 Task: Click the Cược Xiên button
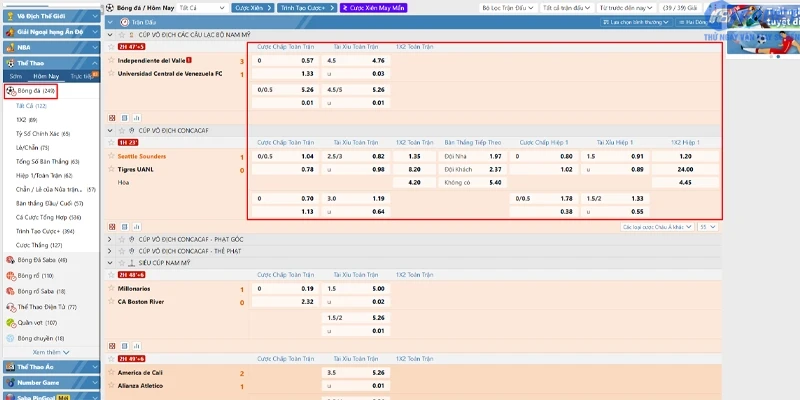click(253, 8)
